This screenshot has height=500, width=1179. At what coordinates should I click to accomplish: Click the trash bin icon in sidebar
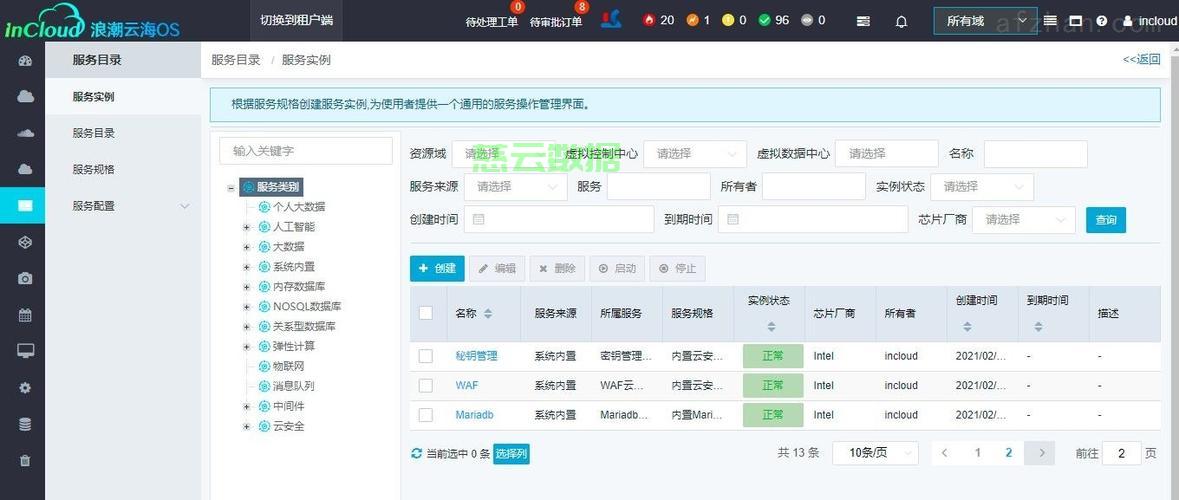coord(25,461)
